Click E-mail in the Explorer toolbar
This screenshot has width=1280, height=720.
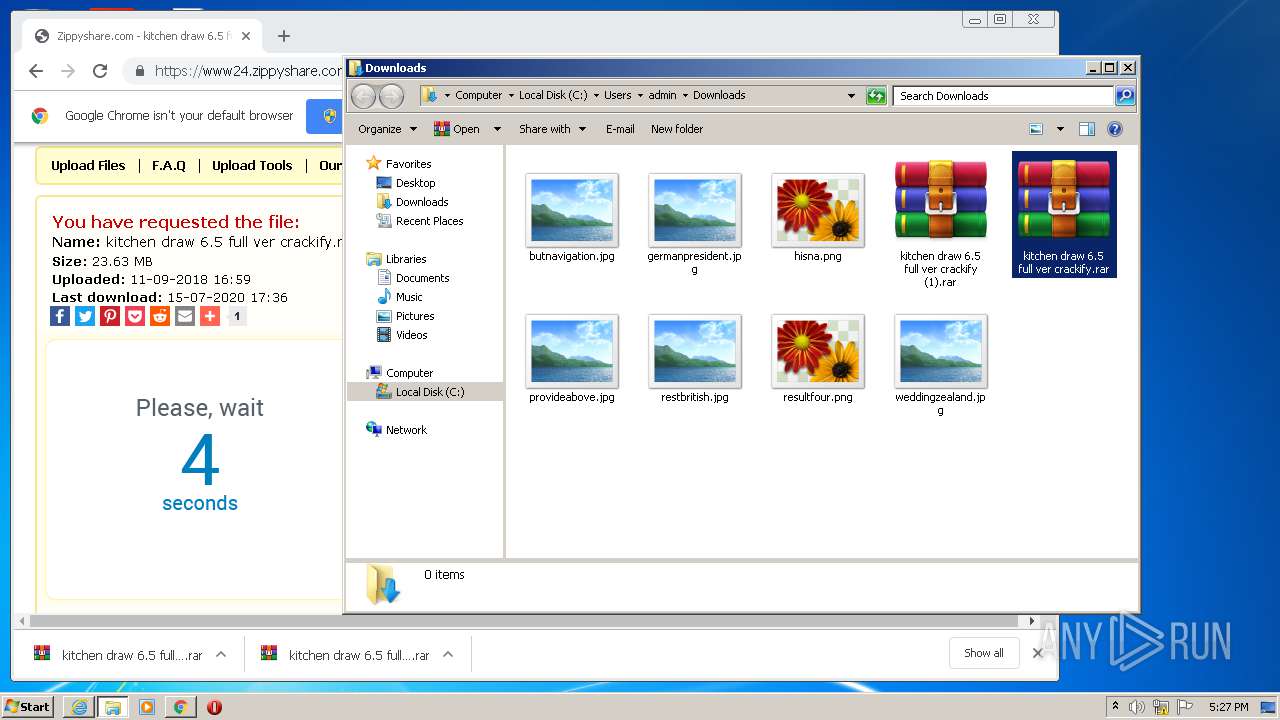(620, 129)
